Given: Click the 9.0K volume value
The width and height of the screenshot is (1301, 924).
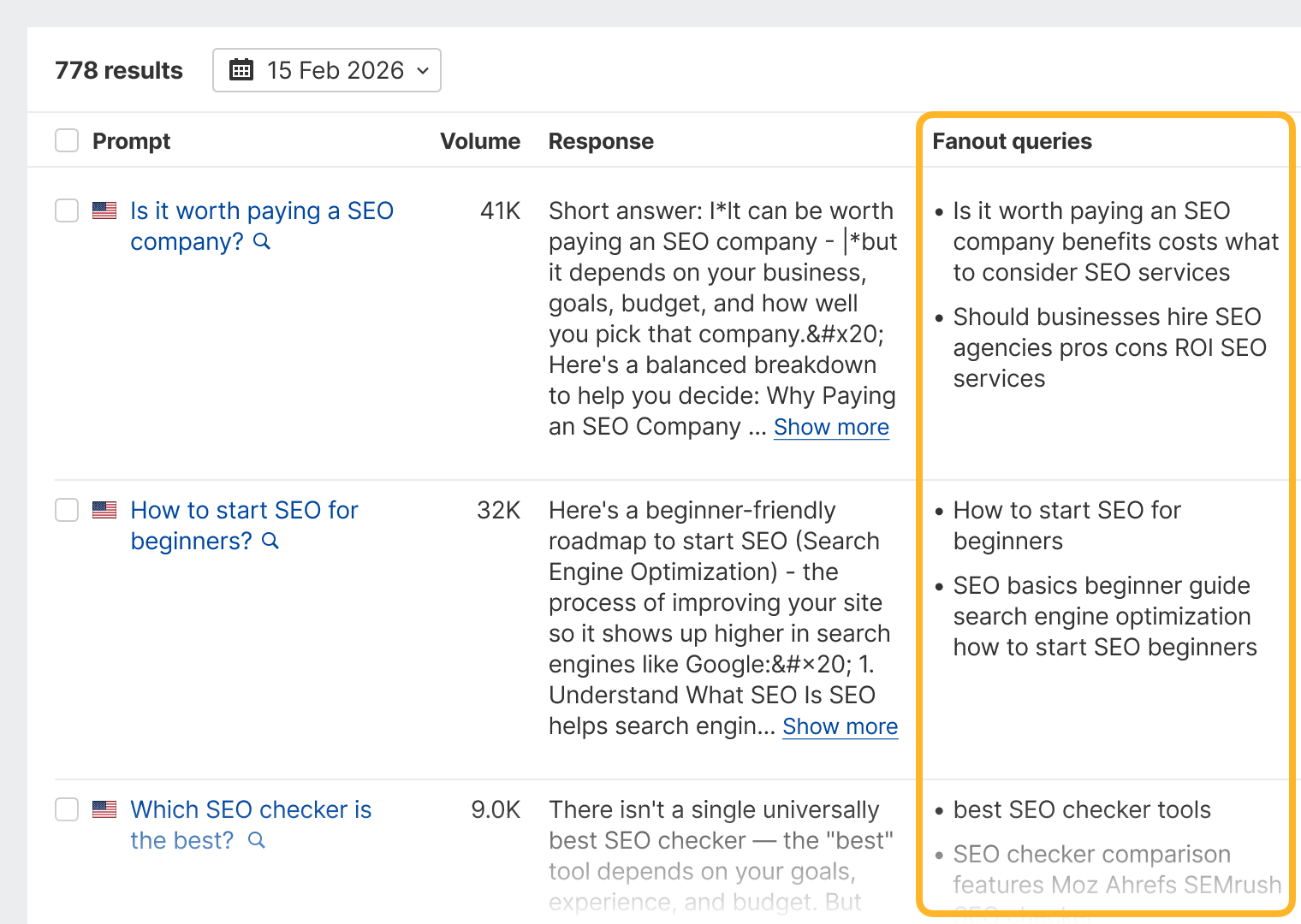Looking at the screenshot, I should 496,809.
